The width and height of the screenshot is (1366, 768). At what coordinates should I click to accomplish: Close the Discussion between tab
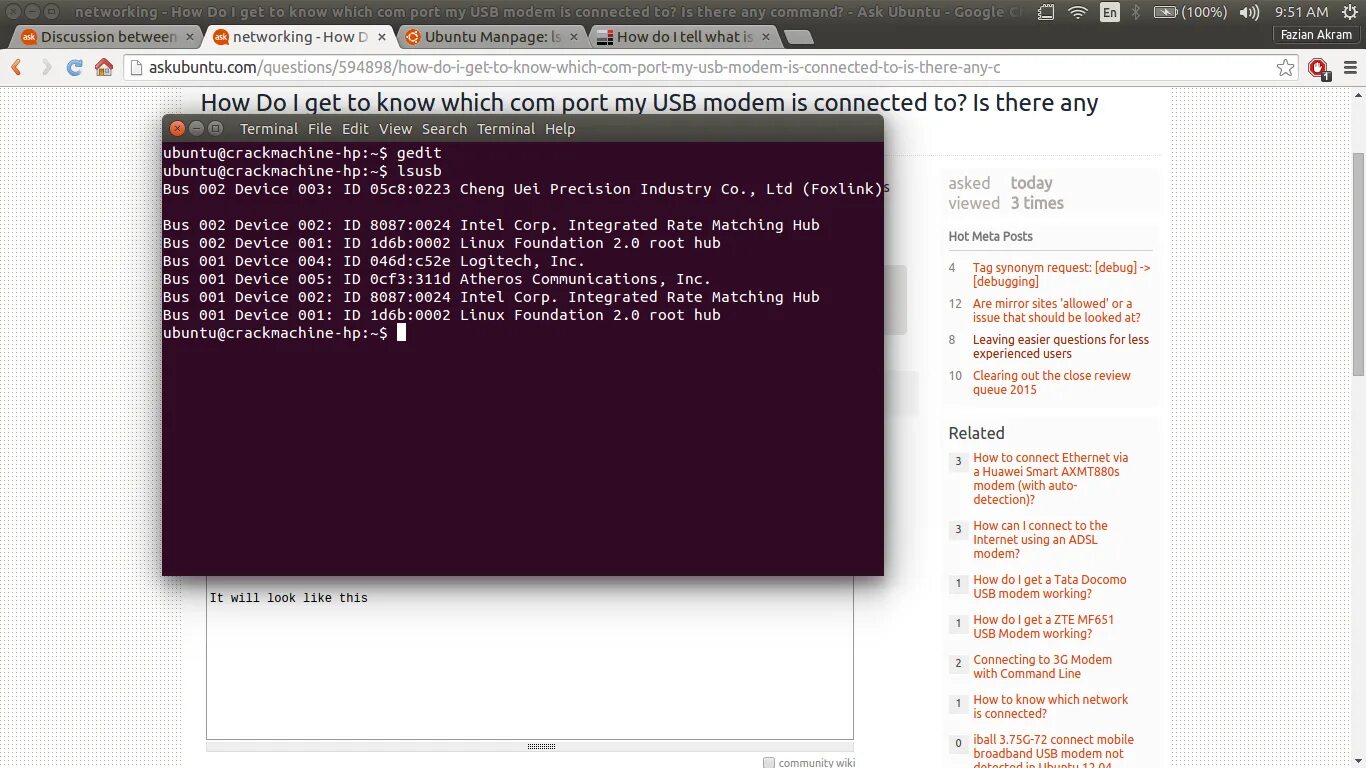(x=190, y=36)
